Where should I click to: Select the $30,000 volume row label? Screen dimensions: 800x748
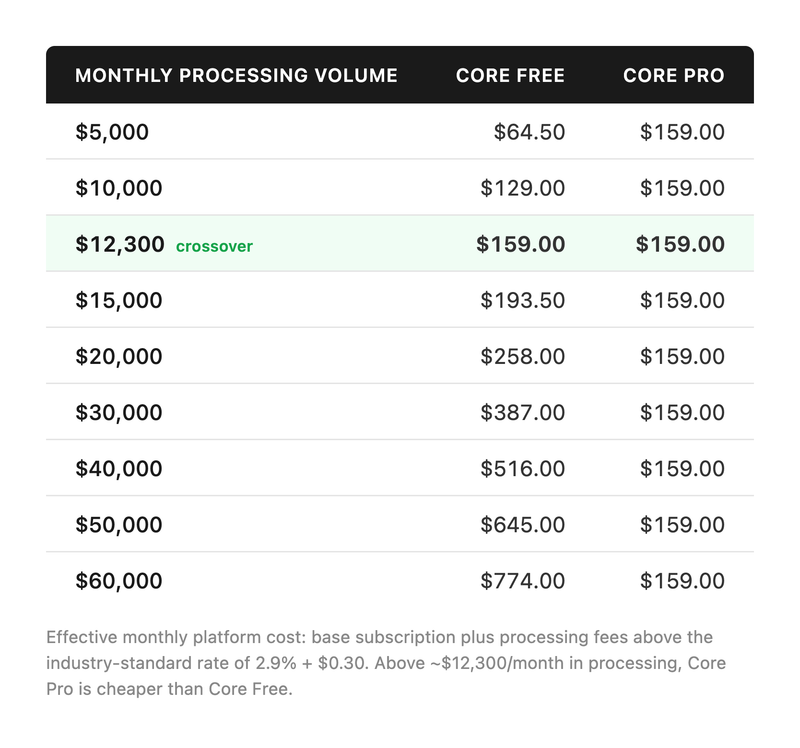pyautogui.click(x=118, y=412)
